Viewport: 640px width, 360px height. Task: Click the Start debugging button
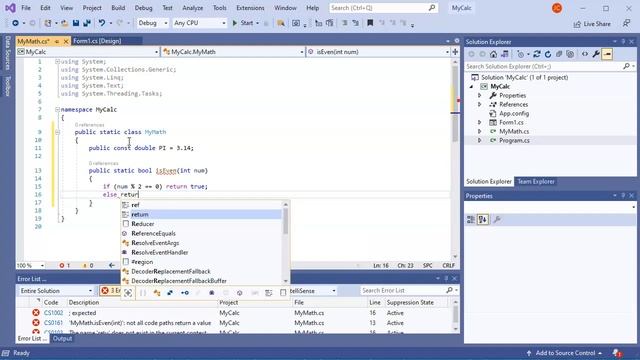(243, 23)
